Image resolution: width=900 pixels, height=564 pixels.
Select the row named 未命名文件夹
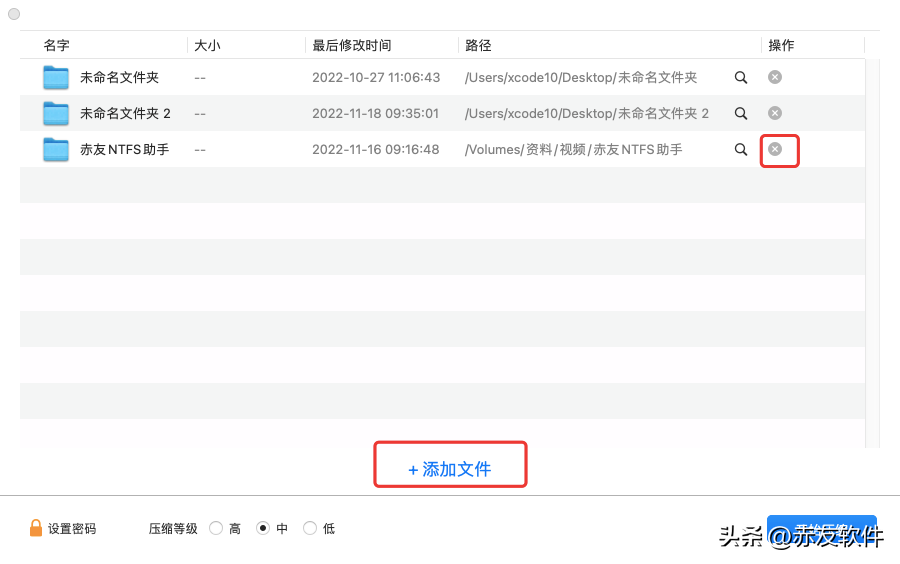(442, 77)
